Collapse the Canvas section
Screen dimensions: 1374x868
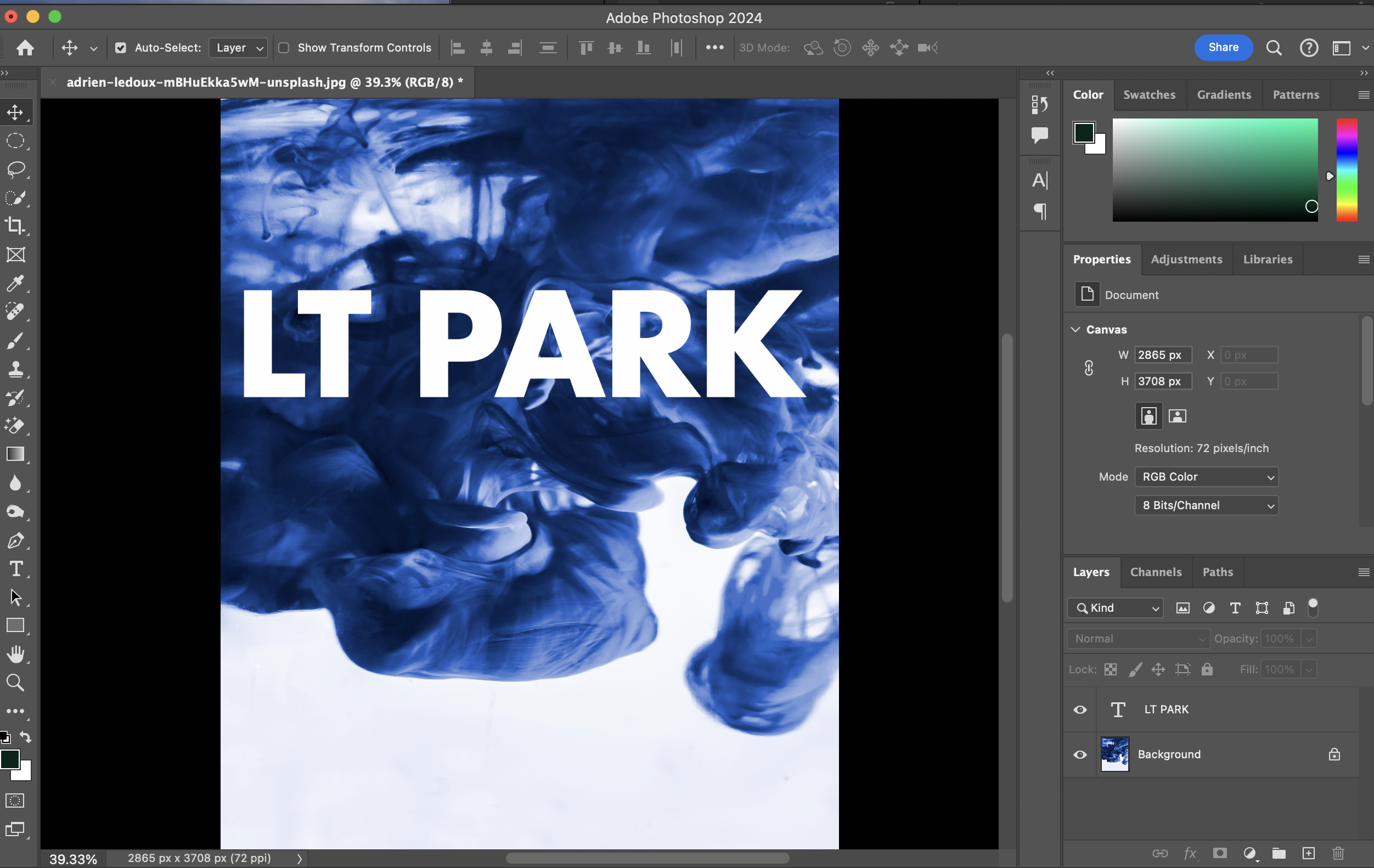tap(1075, 329)
